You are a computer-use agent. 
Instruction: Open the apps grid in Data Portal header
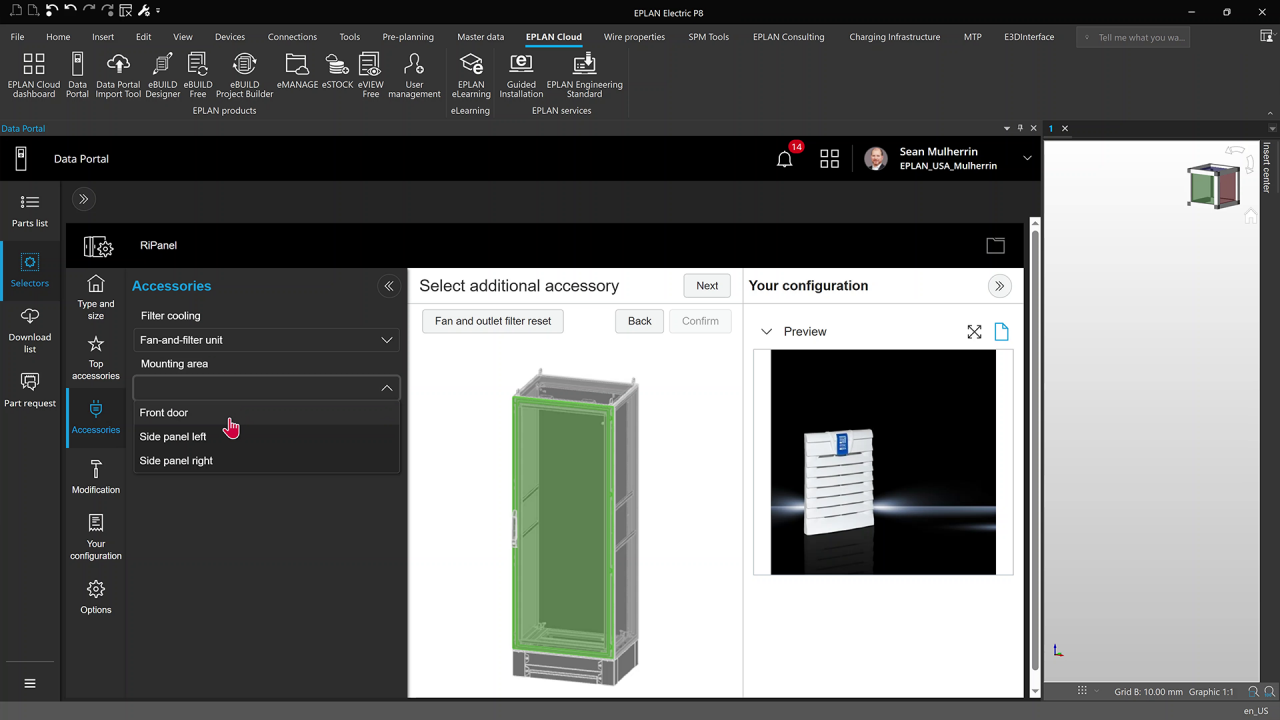point(829,158)
